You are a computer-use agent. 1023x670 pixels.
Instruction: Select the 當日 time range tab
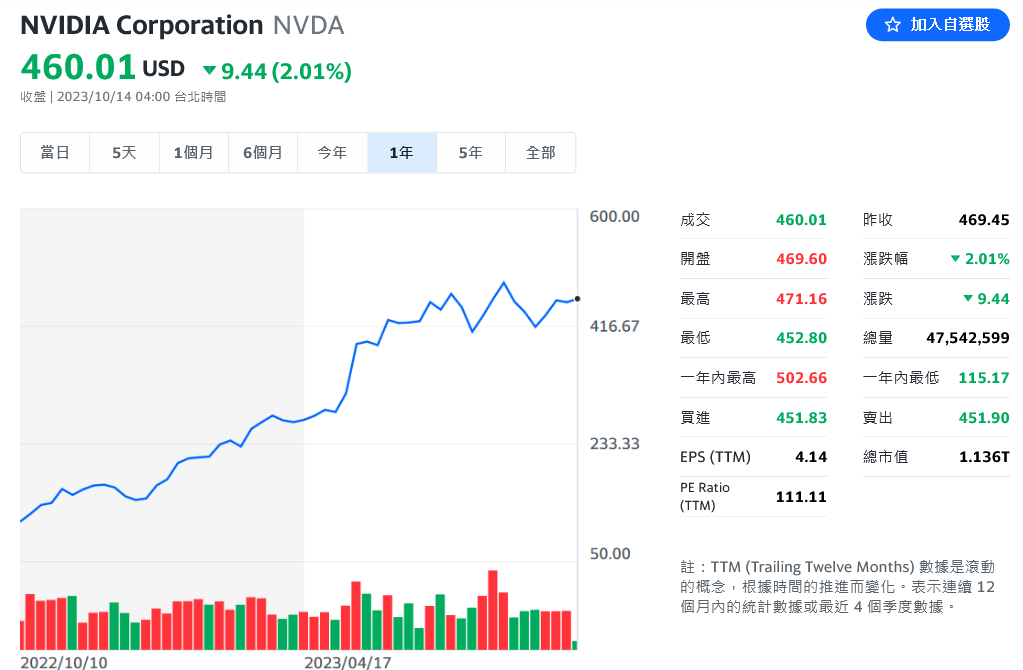coord(55,153)
